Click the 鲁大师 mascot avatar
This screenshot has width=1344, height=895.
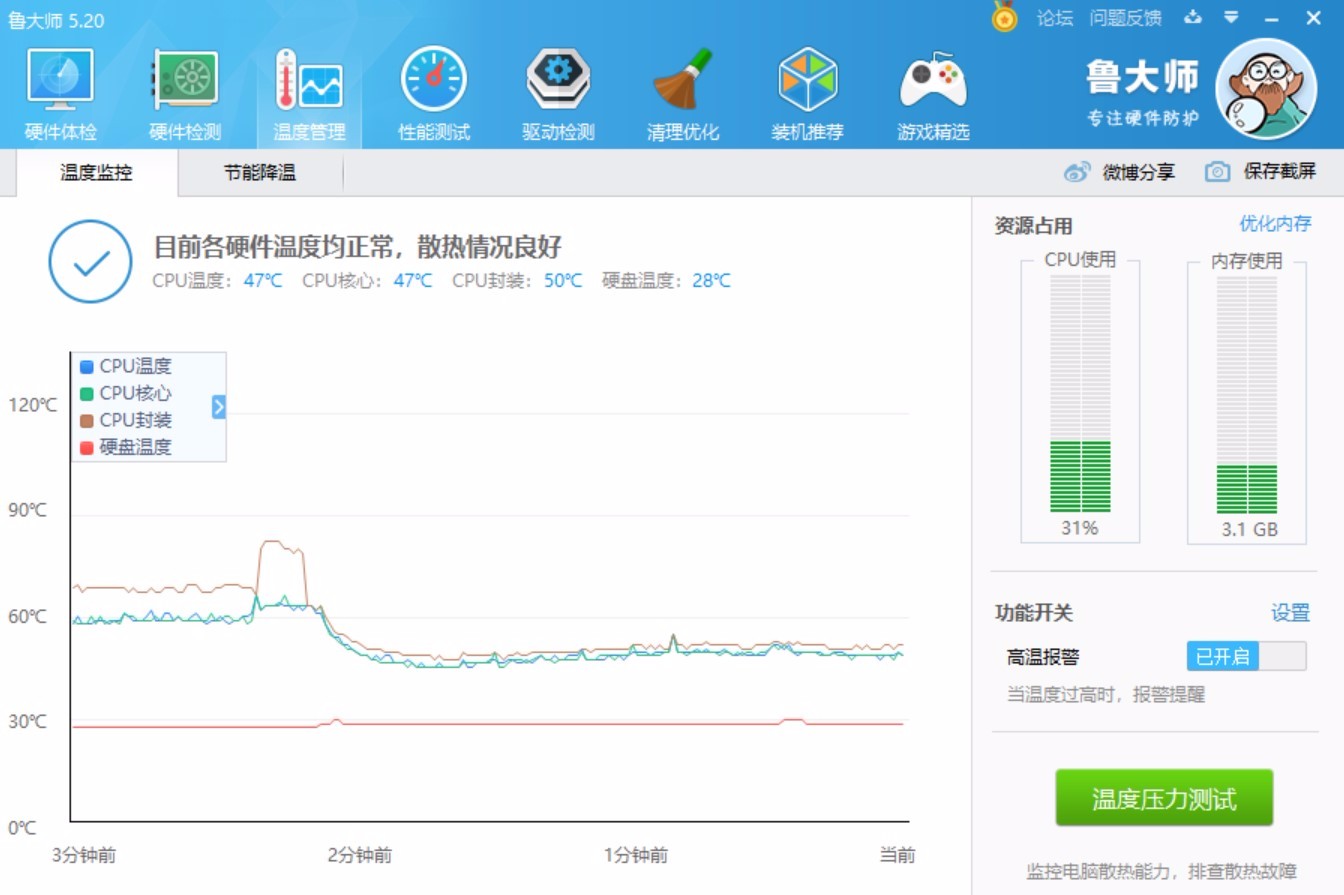point(1266,89)
